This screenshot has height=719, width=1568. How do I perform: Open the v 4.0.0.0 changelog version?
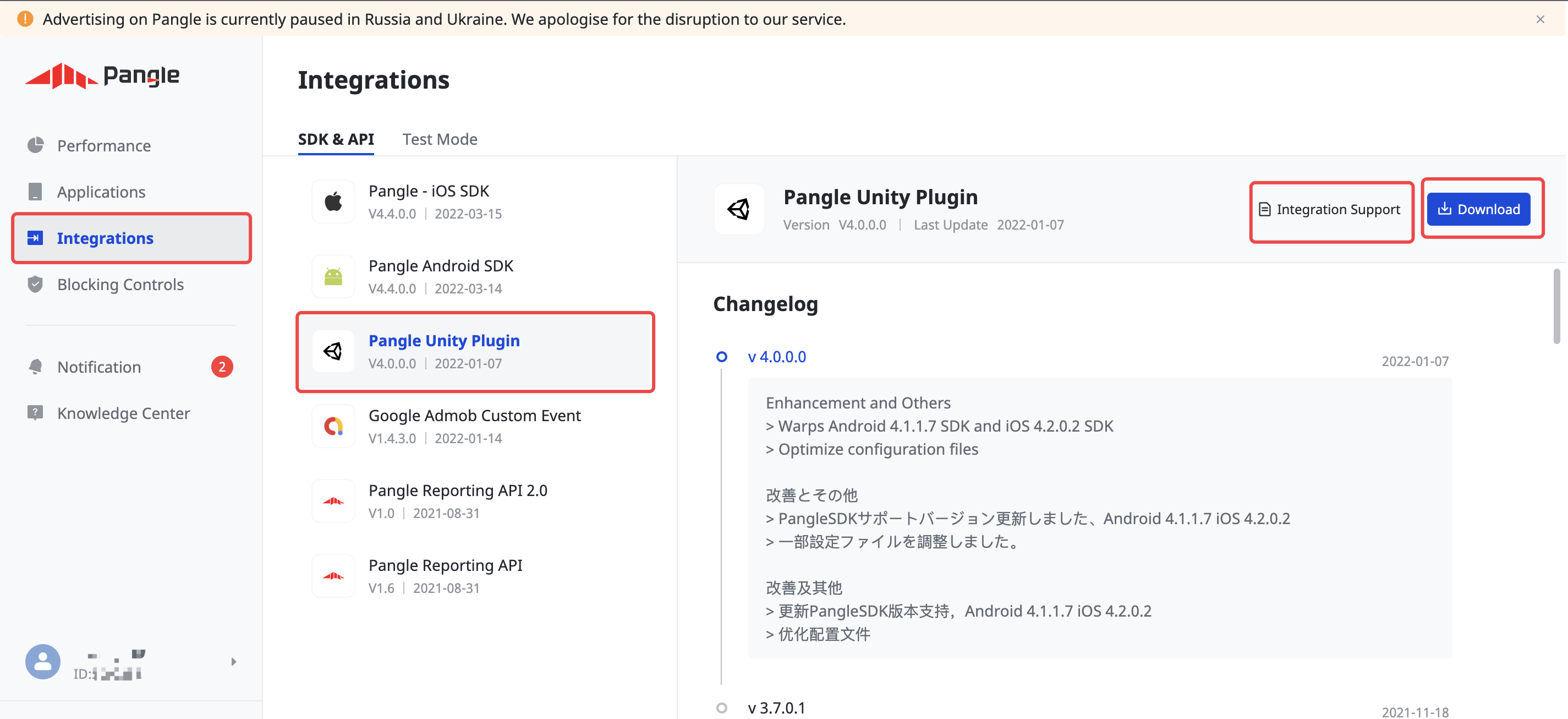pyautogui.click(x=777, y=357)
